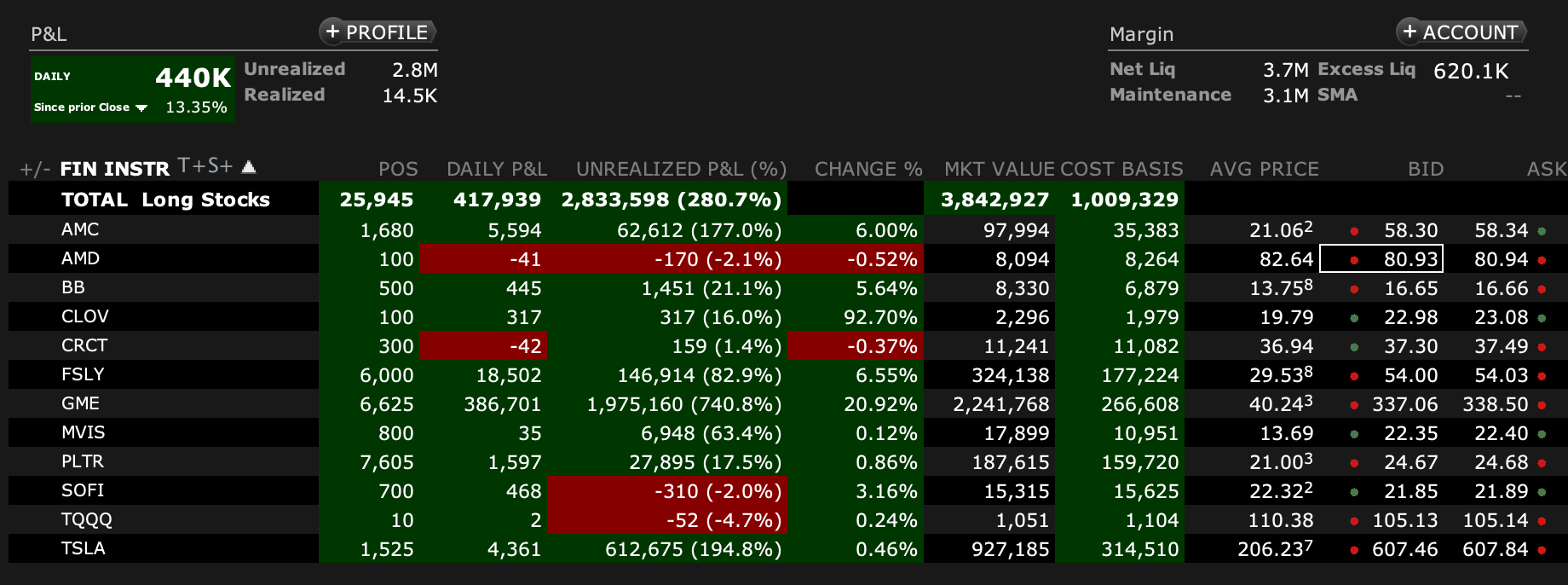Sort by the DAILY P&L column header
1568x585 pixels.
pos(496,169)
